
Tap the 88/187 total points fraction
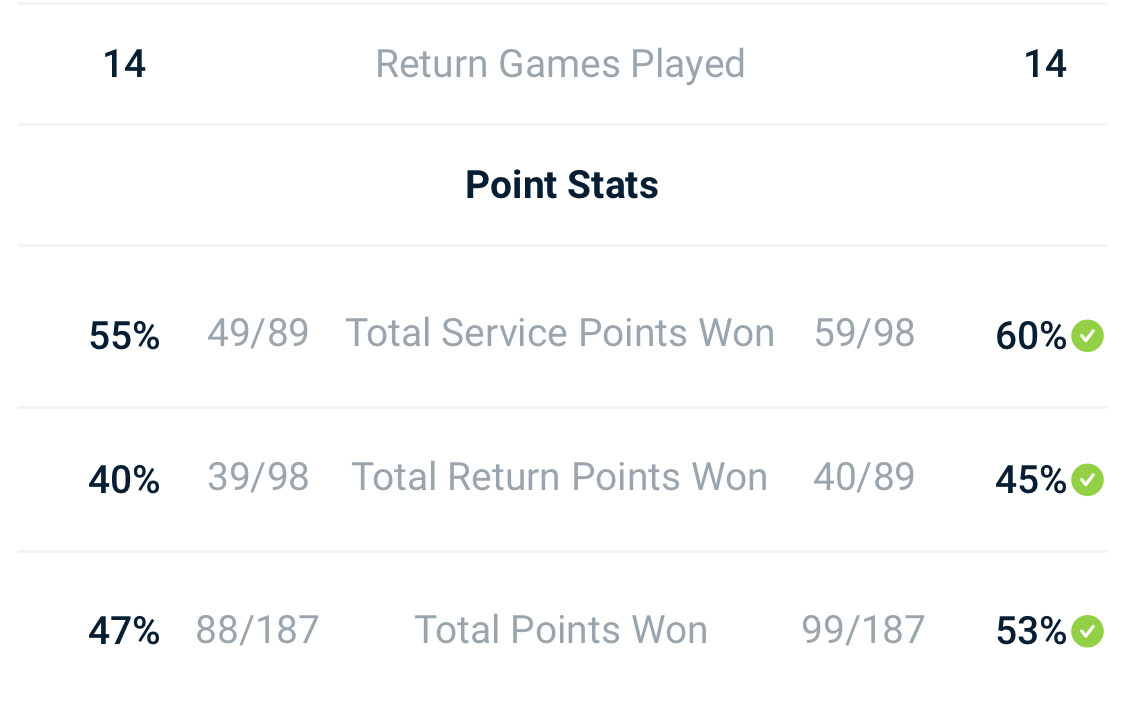tap(257, 630)
